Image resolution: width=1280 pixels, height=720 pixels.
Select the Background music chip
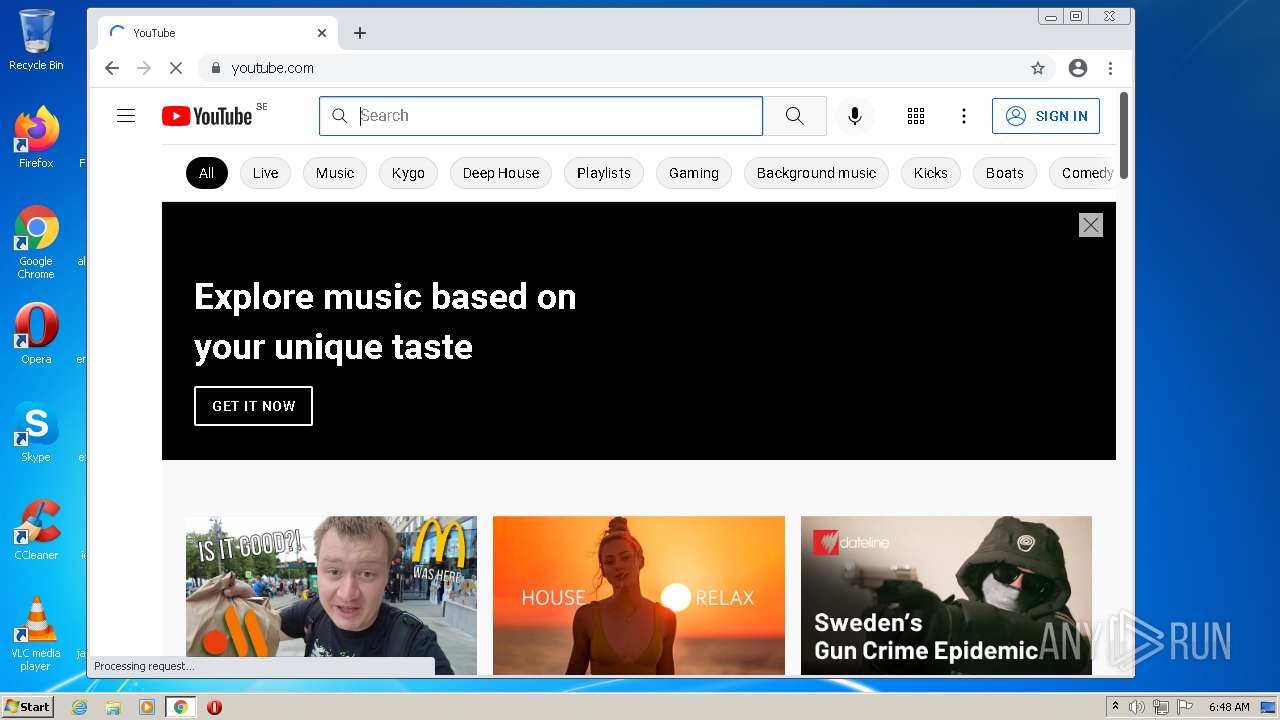click(816, 173)
